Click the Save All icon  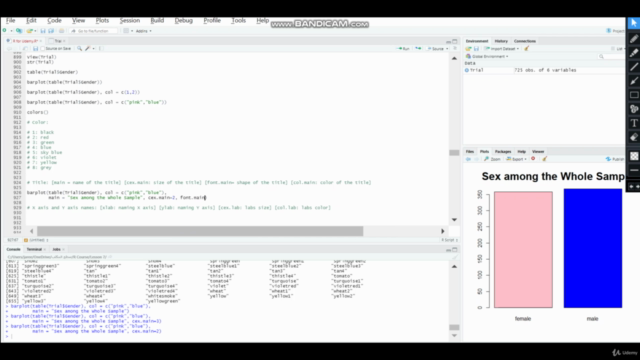pos(51,31)
